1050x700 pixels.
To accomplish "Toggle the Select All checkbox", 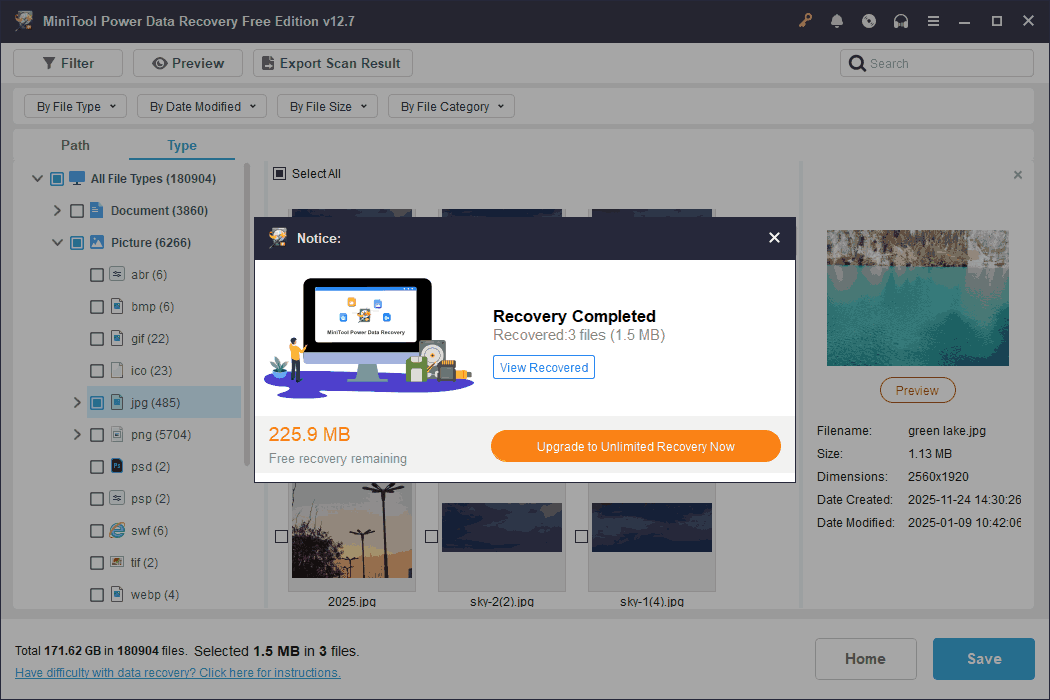I will (x=280, y=174).
